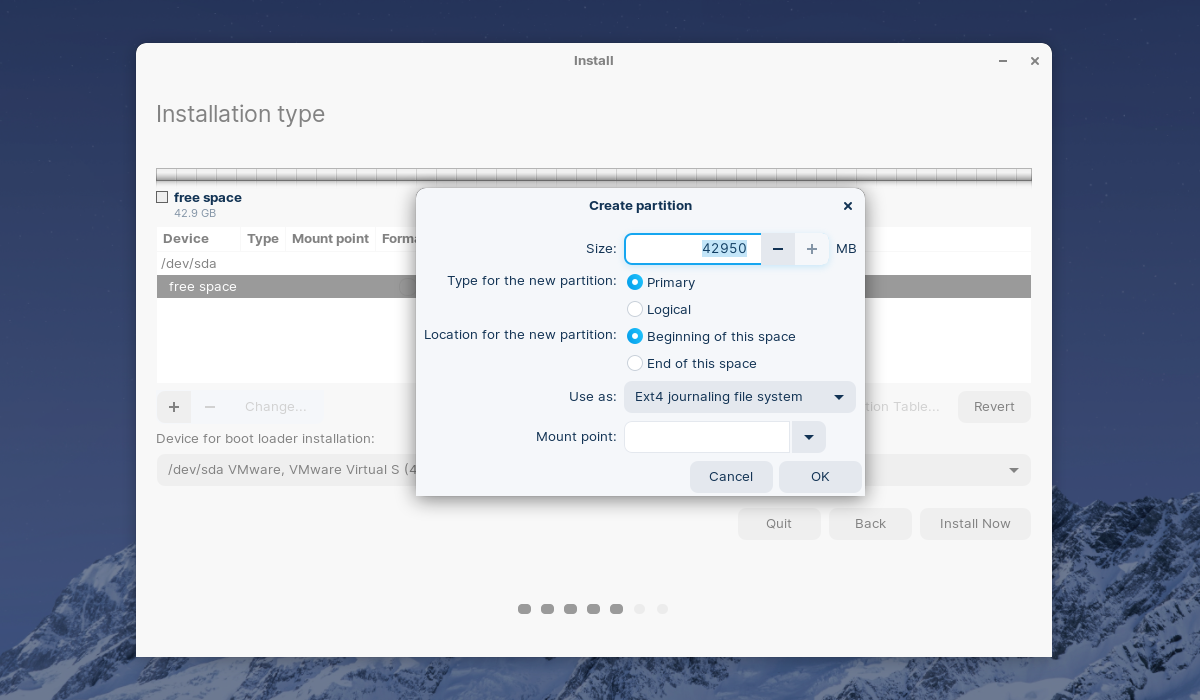Open boot loader device dropdown

594,470
